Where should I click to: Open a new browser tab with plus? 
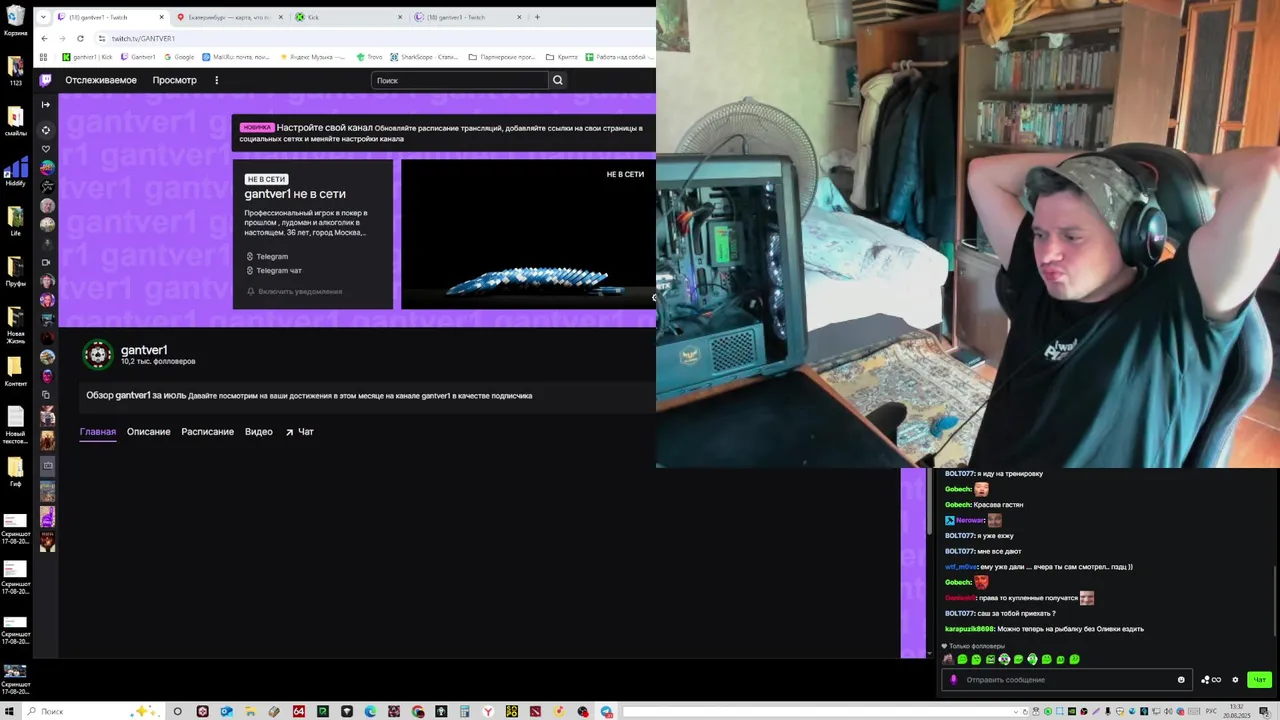pyautogui.click(x=537, y=17)
